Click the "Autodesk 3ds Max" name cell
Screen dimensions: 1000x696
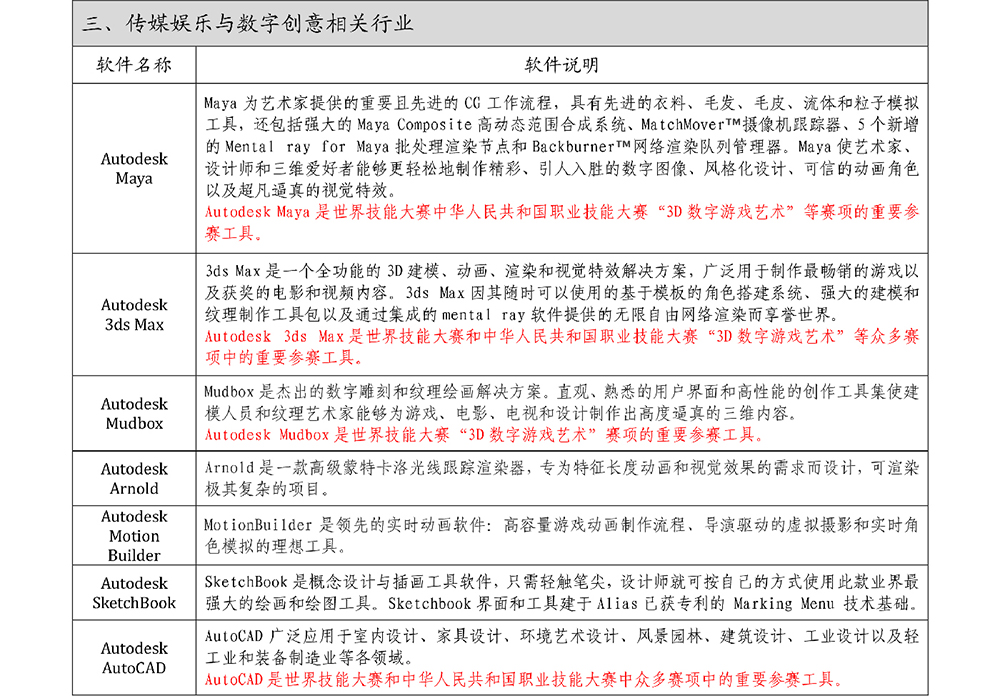pyautogui.click(x=134, y=315)
